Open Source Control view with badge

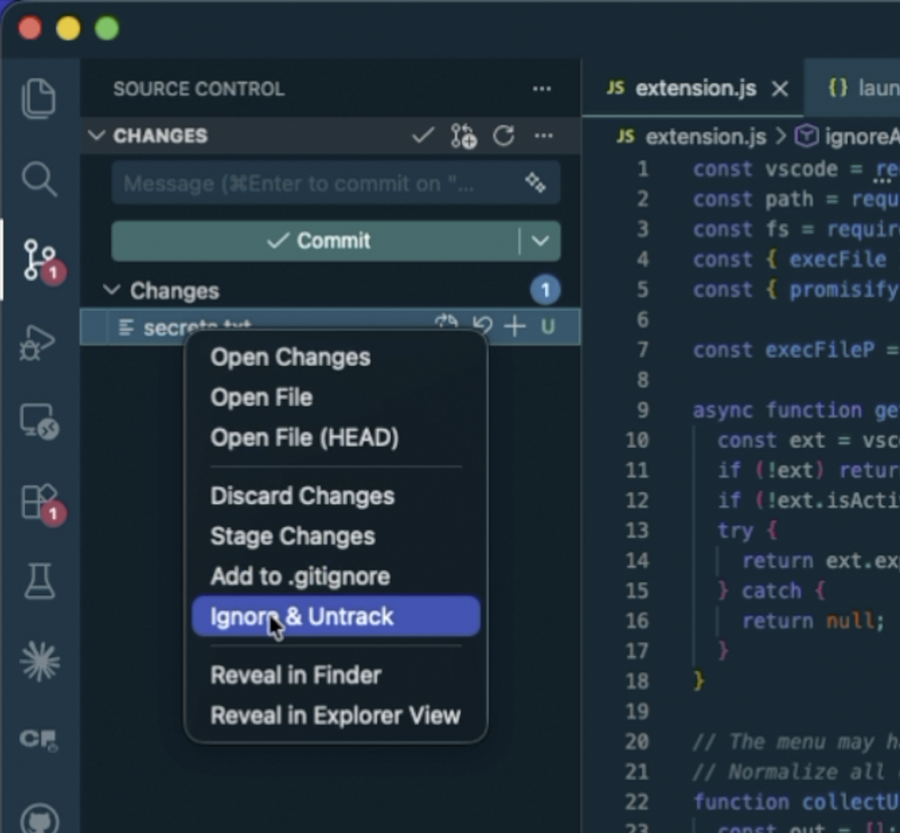(40, 260)
